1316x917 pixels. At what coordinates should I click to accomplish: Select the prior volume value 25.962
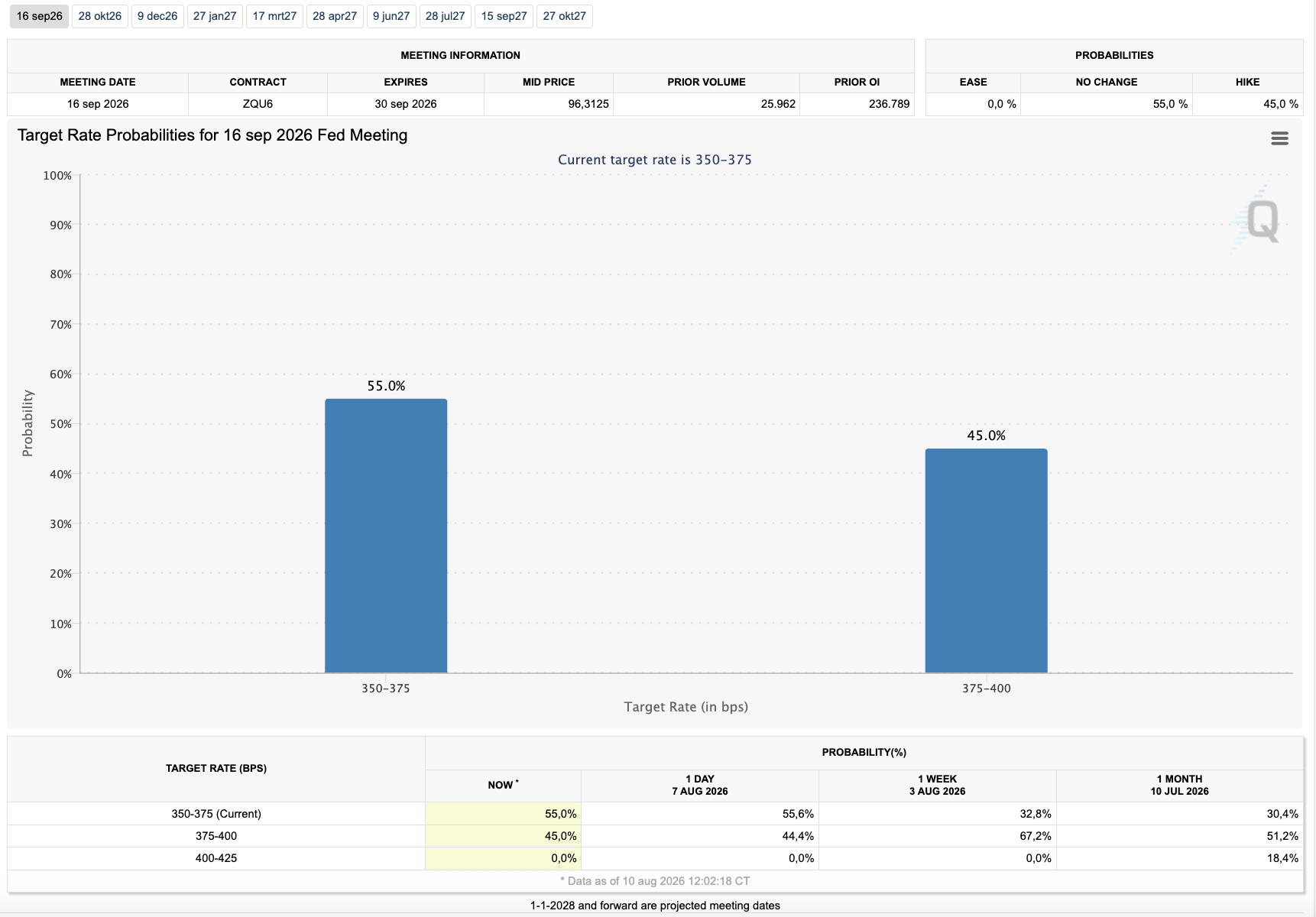click(778, 104)
